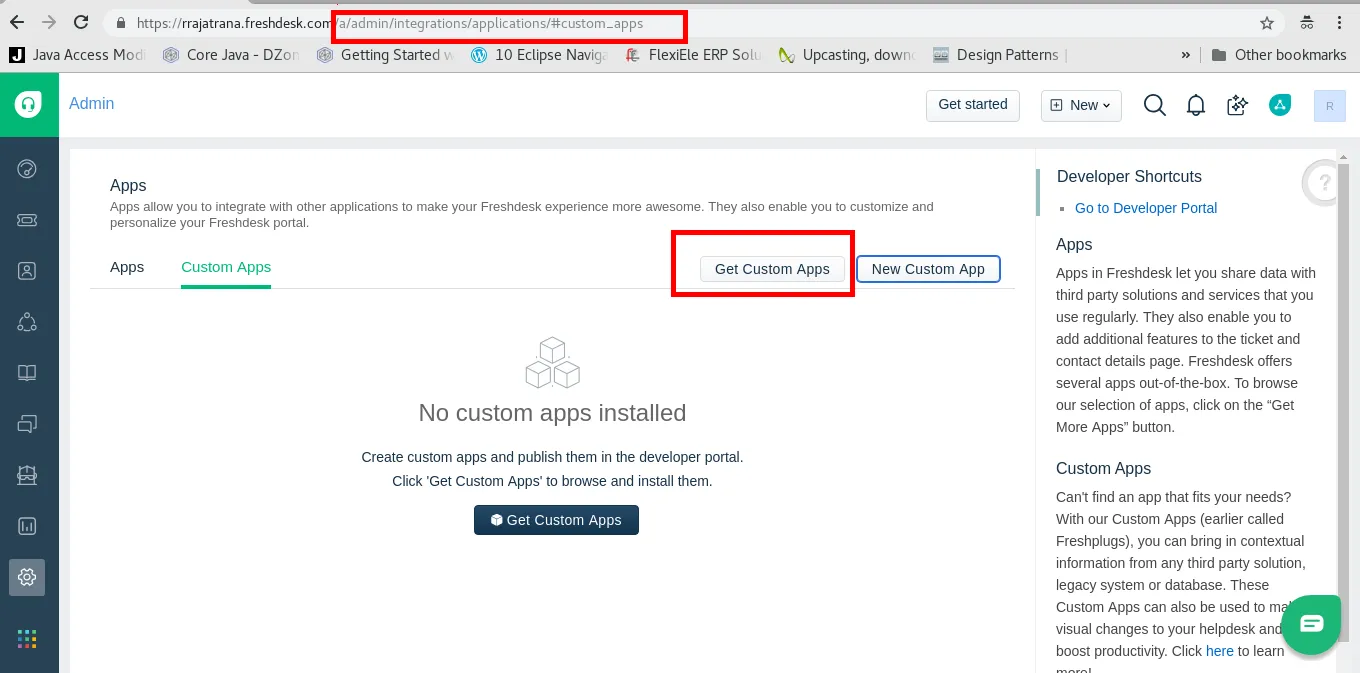Click the Admin breadcrumb title
Screen dimensions: 1360x673
92,104
